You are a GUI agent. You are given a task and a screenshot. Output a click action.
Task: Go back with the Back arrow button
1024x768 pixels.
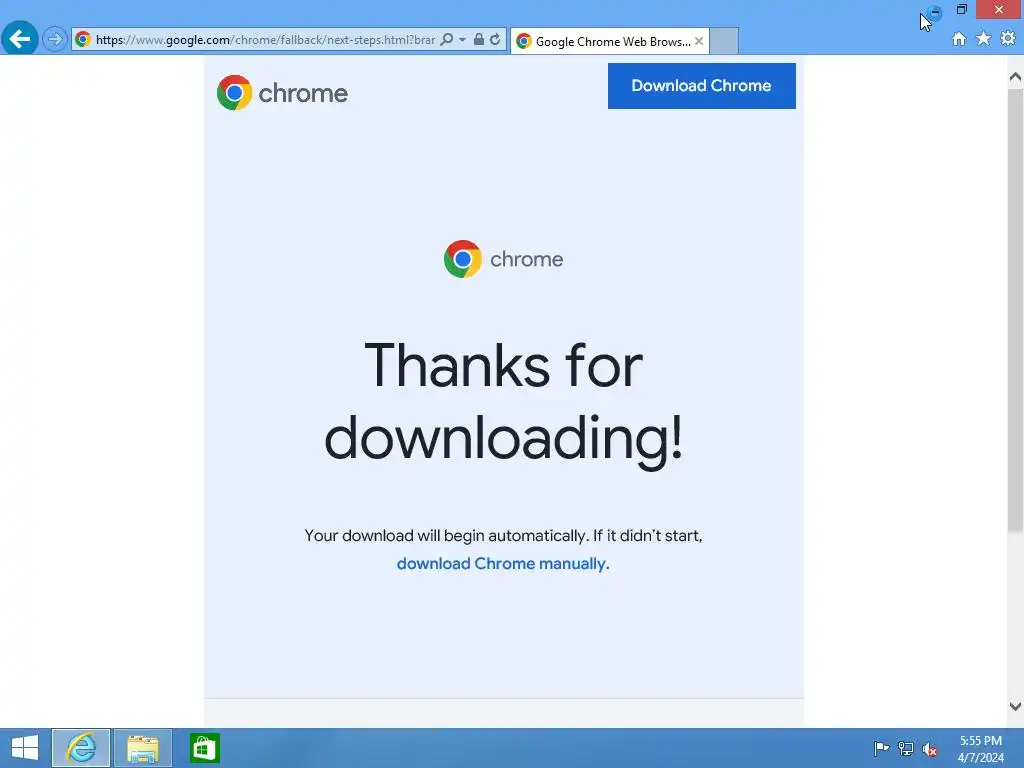(20, 39)
